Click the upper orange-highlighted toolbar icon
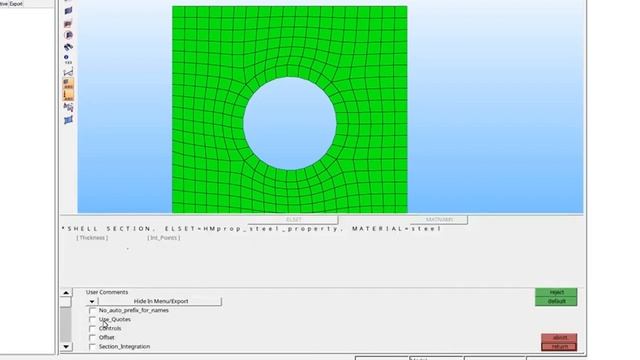Viewport: 640px width, 360px height. (x=68, y=84)
